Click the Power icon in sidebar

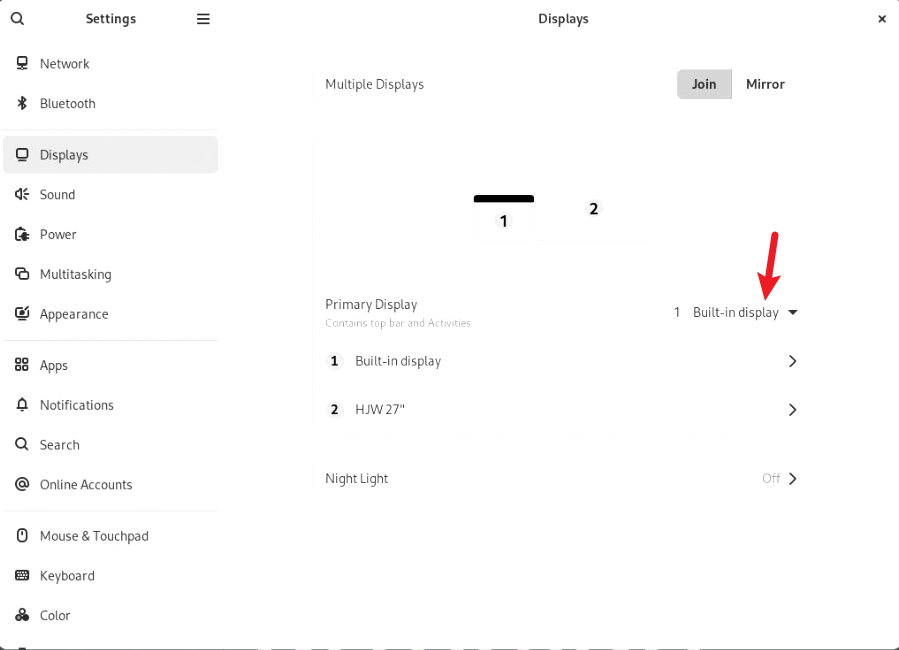22,235
